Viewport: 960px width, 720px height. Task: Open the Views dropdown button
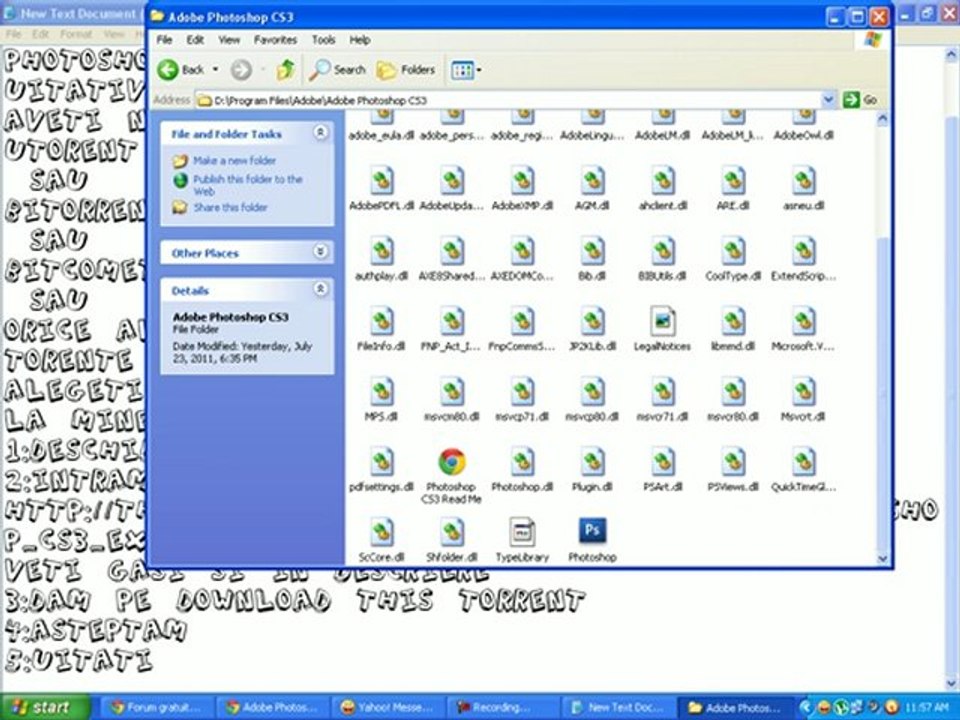coord(466,70)
